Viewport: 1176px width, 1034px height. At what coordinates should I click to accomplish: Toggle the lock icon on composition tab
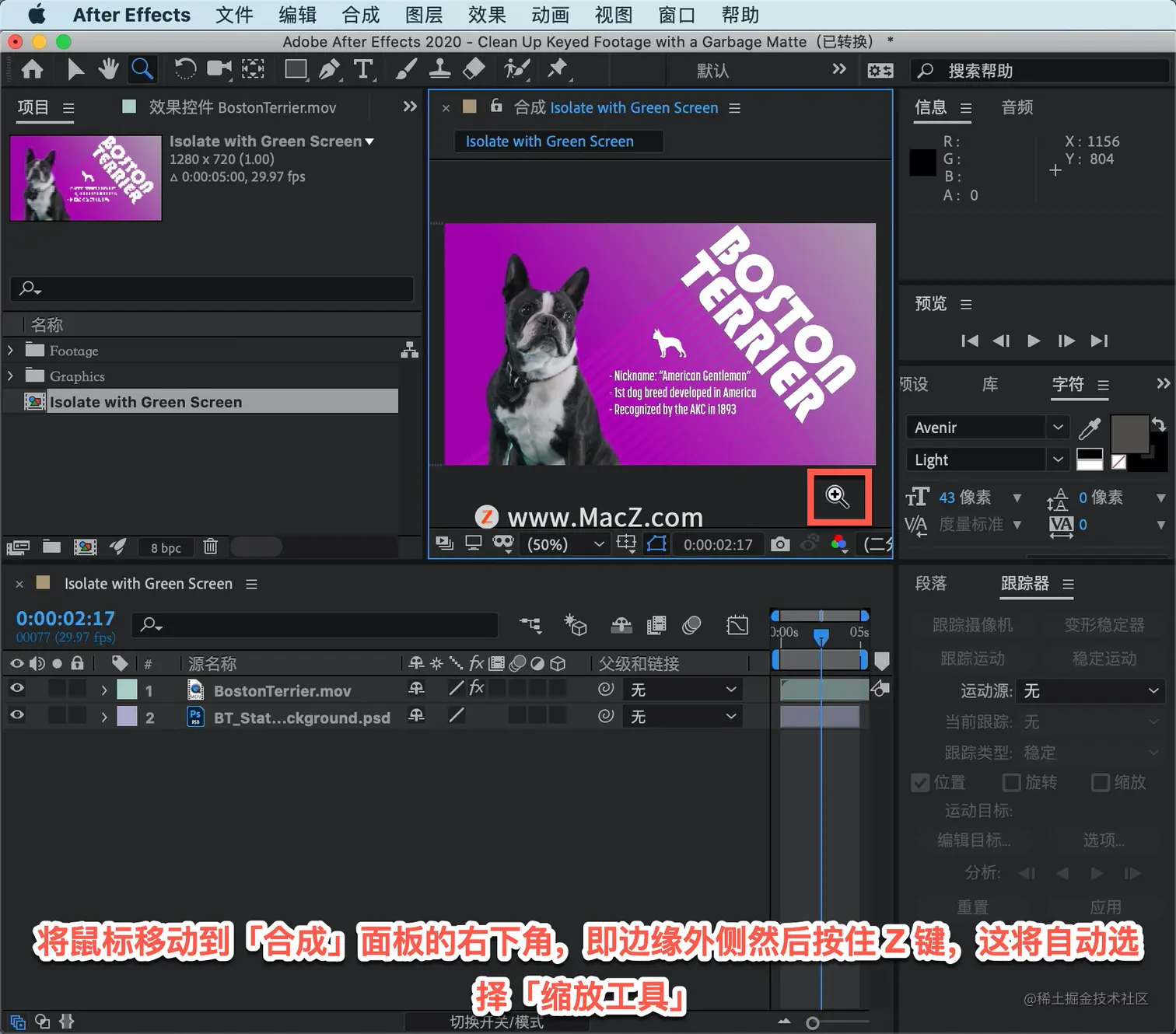[496, 106]
